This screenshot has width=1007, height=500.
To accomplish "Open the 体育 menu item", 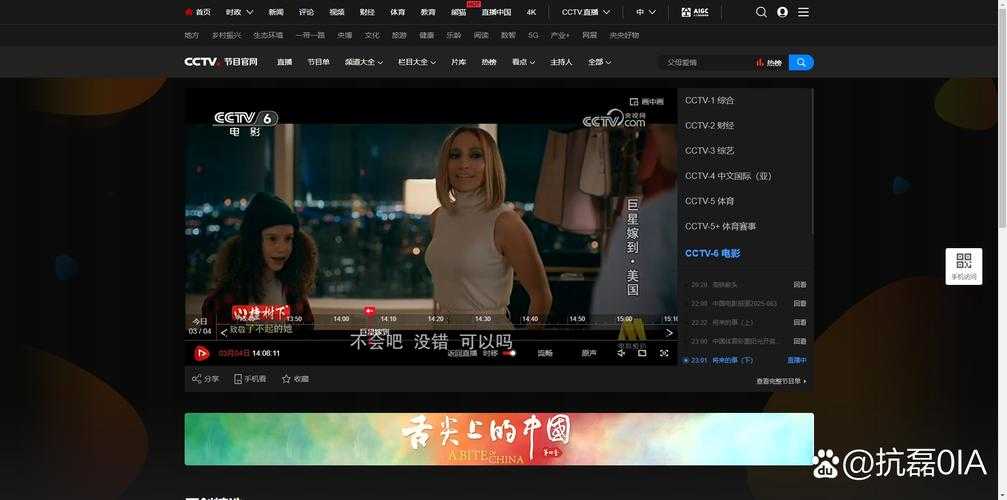I will (398, 12).
